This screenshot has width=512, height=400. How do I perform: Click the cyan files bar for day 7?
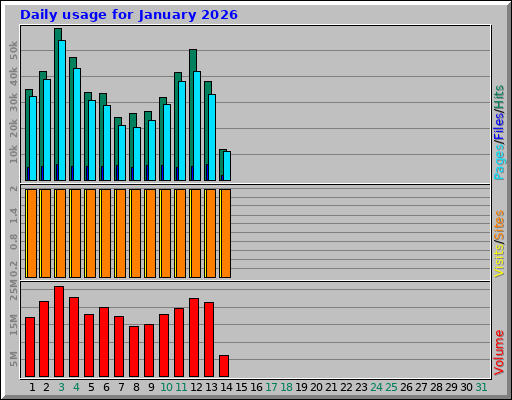[x=122, y=153]
